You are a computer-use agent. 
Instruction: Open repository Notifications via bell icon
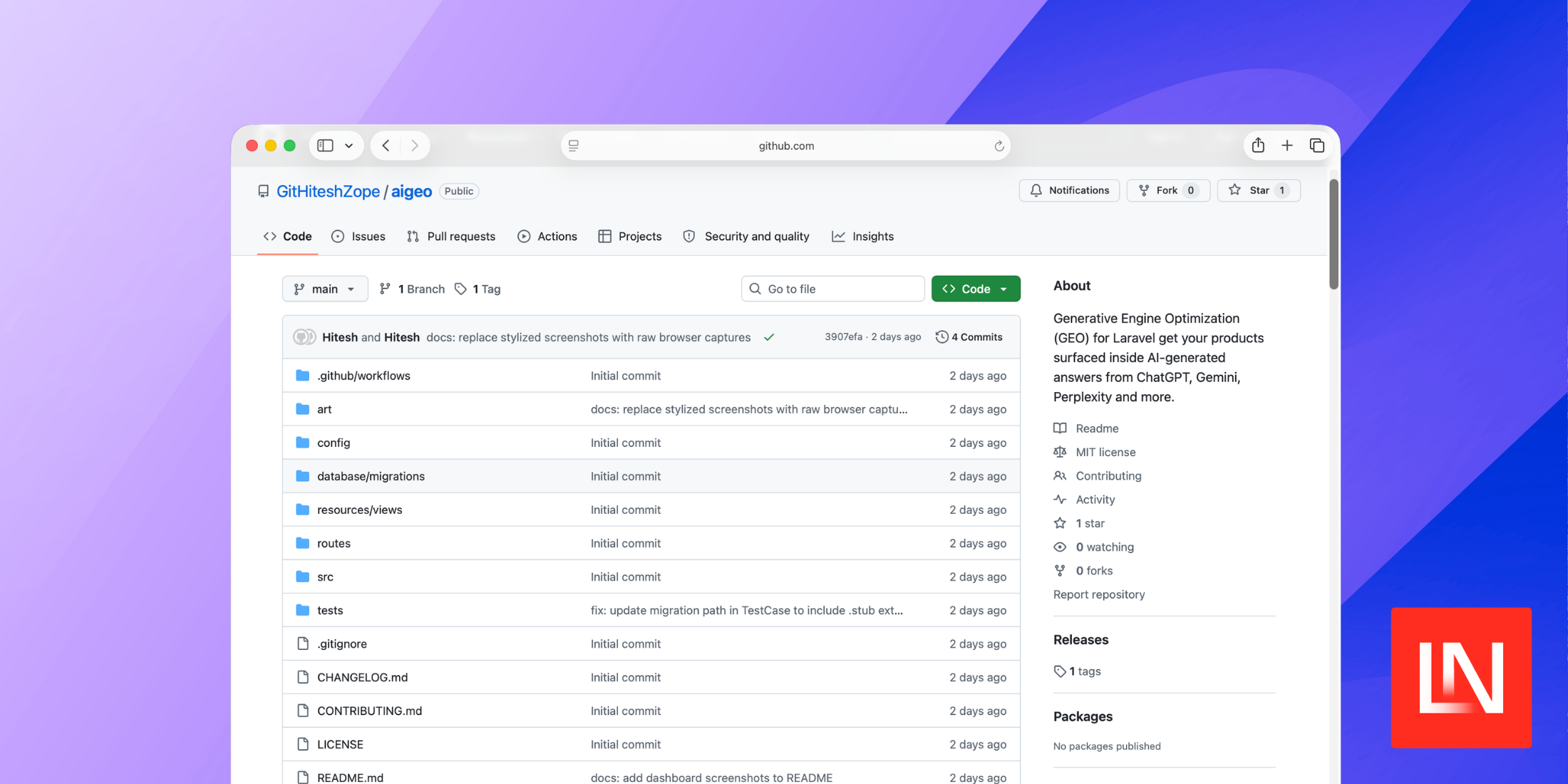click(1036, 190)
